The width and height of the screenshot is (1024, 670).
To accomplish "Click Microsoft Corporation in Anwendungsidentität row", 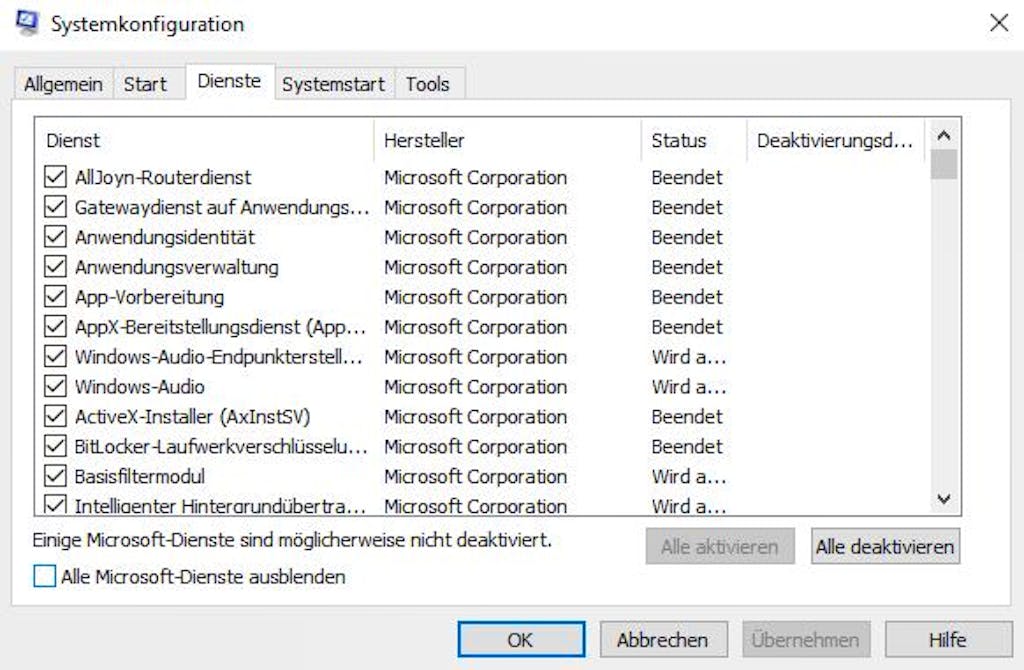I will pos(475,237).
